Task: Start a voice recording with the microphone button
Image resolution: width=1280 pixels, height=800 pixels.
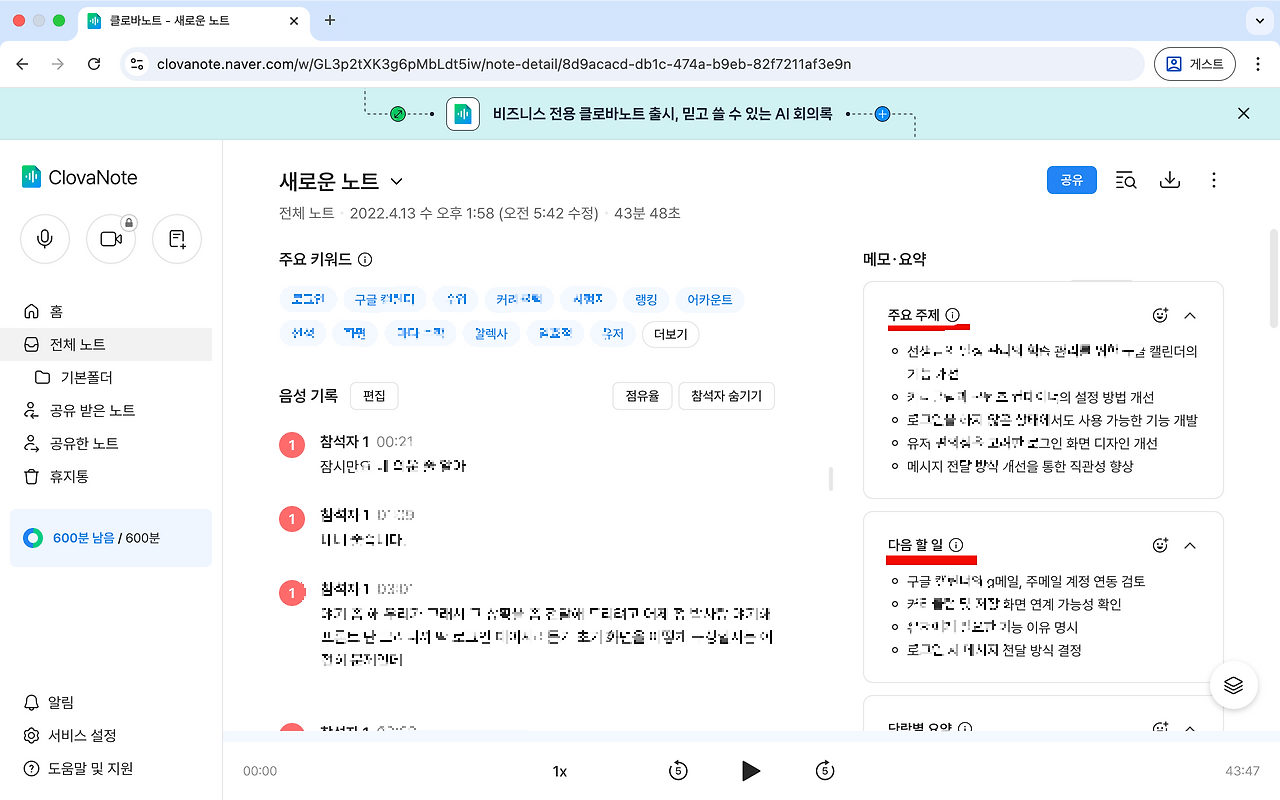Action: tap(45, 239)
